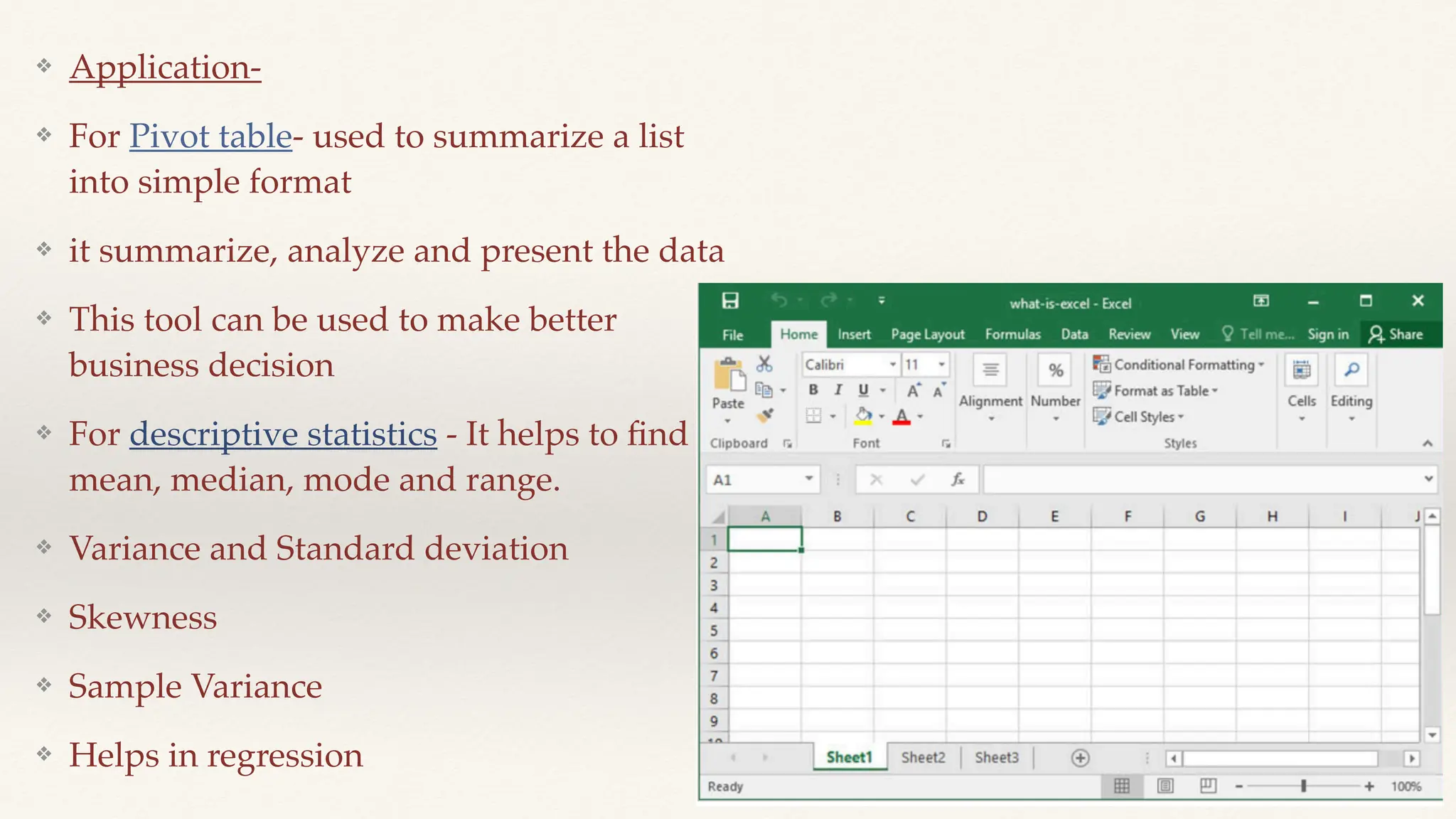Viewport: 1456px width, 819px height.
Task: Click the Redo arrow icon
Action: pos(829,301)
